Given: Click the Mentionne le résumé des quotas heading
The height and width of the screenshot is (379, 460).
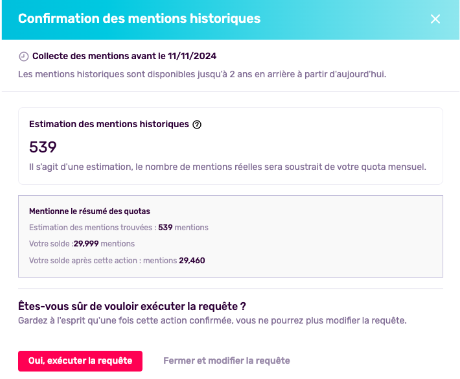Looking at the screenshot, I should point(90,211).
